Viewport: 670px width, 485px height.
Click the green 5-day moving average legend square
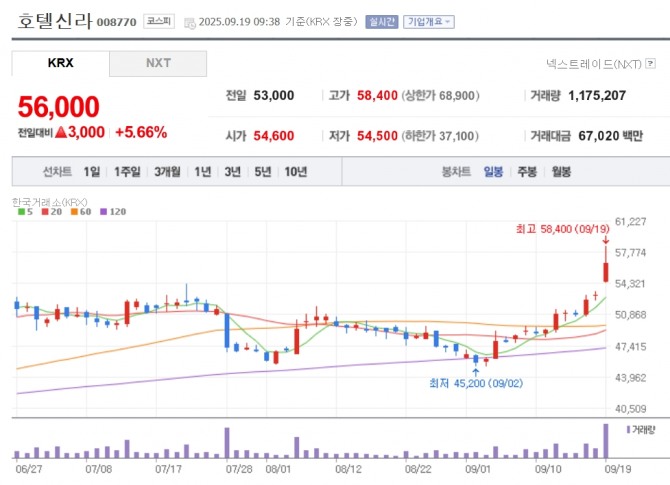point(21,212)
